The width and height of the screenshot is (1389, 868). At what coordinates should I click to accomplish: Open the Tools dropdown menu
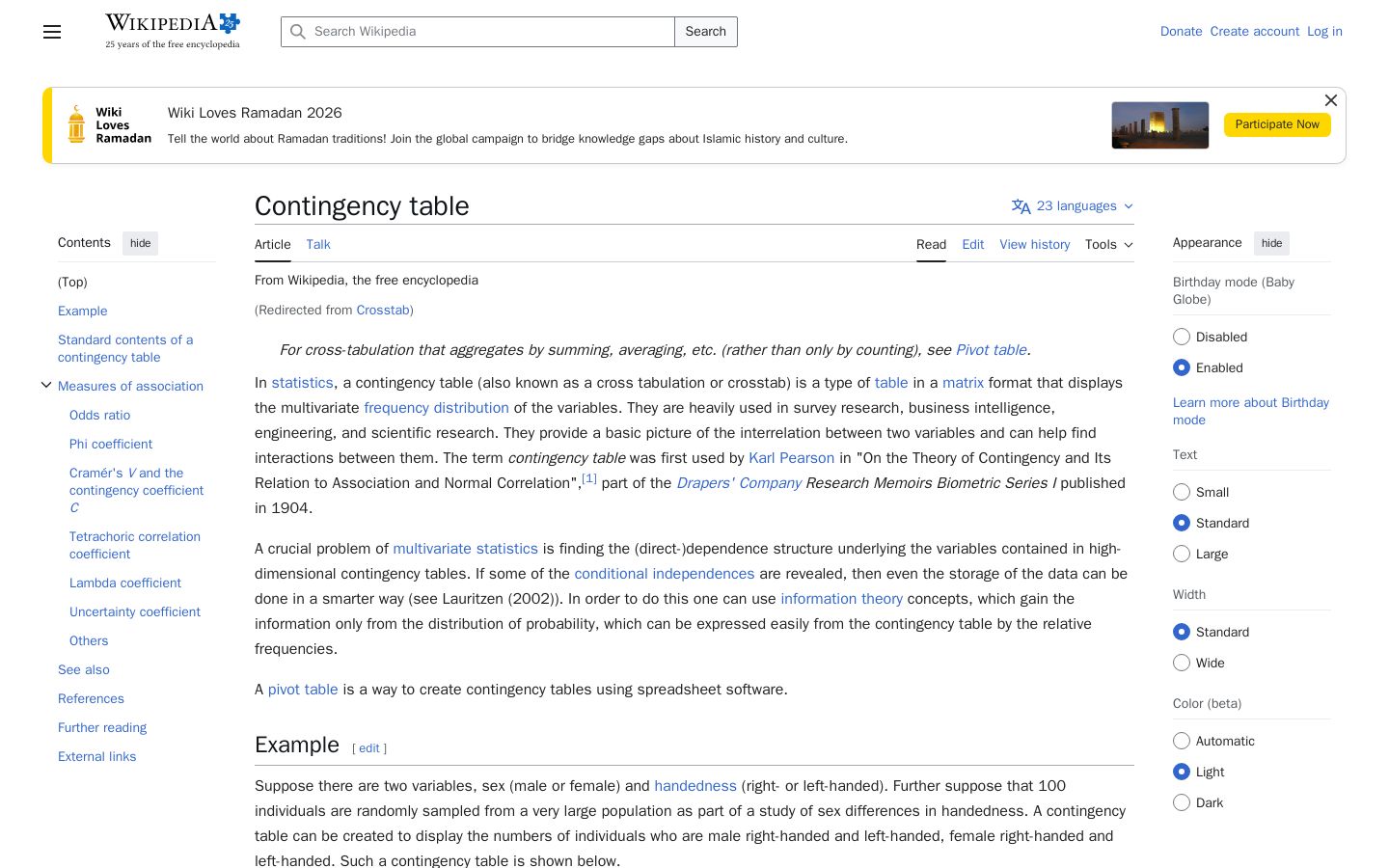point(1109,245)
